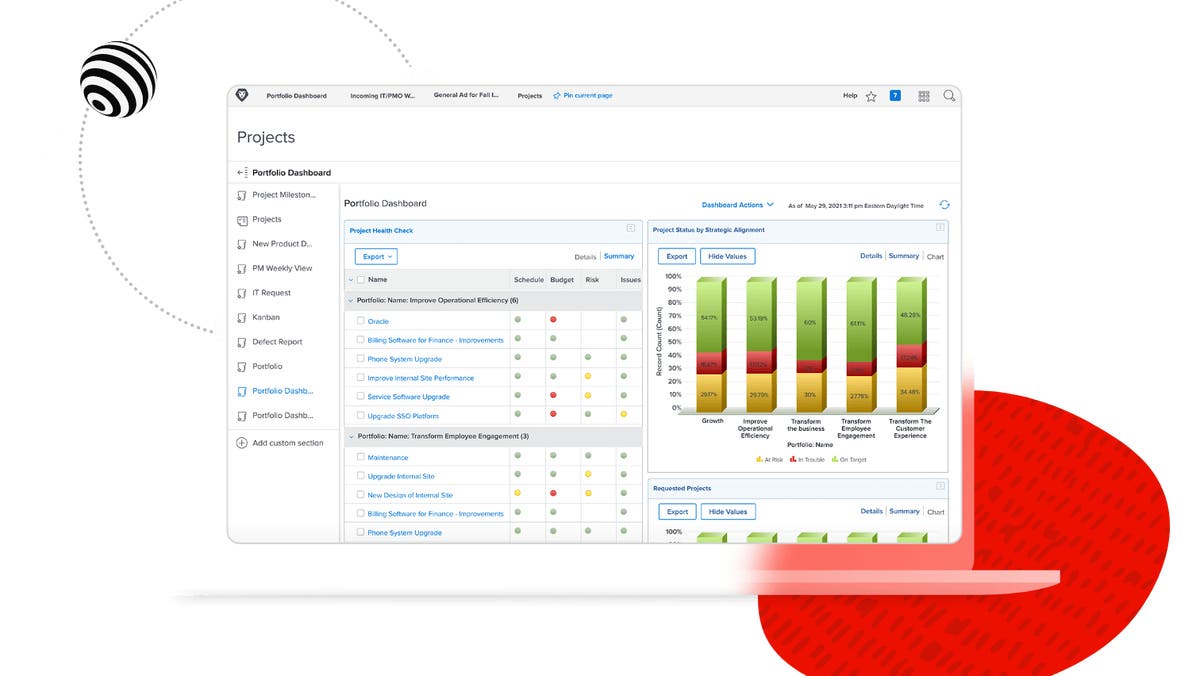Open the General Ad for Fall tab
This screenshot has width=1200, height=676.
click(x=466, y=96)
